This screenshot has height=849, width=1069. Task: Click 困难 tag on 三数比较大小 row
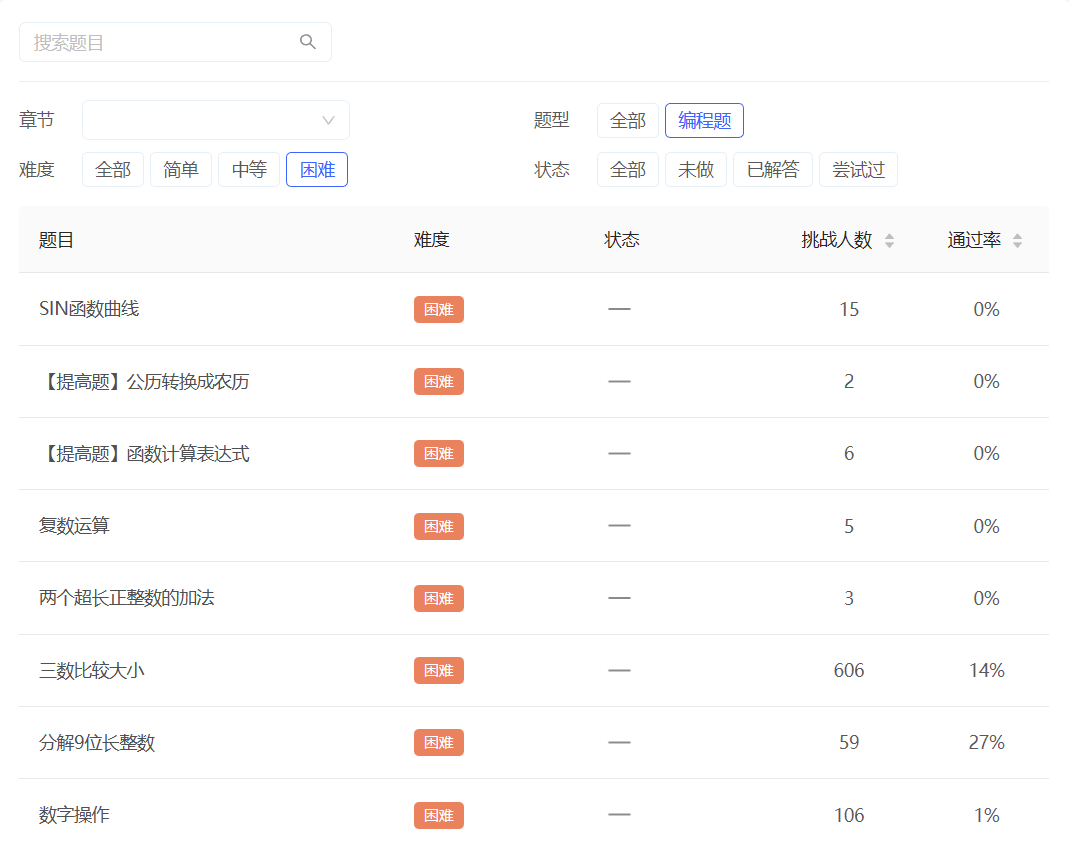[439, 671]
